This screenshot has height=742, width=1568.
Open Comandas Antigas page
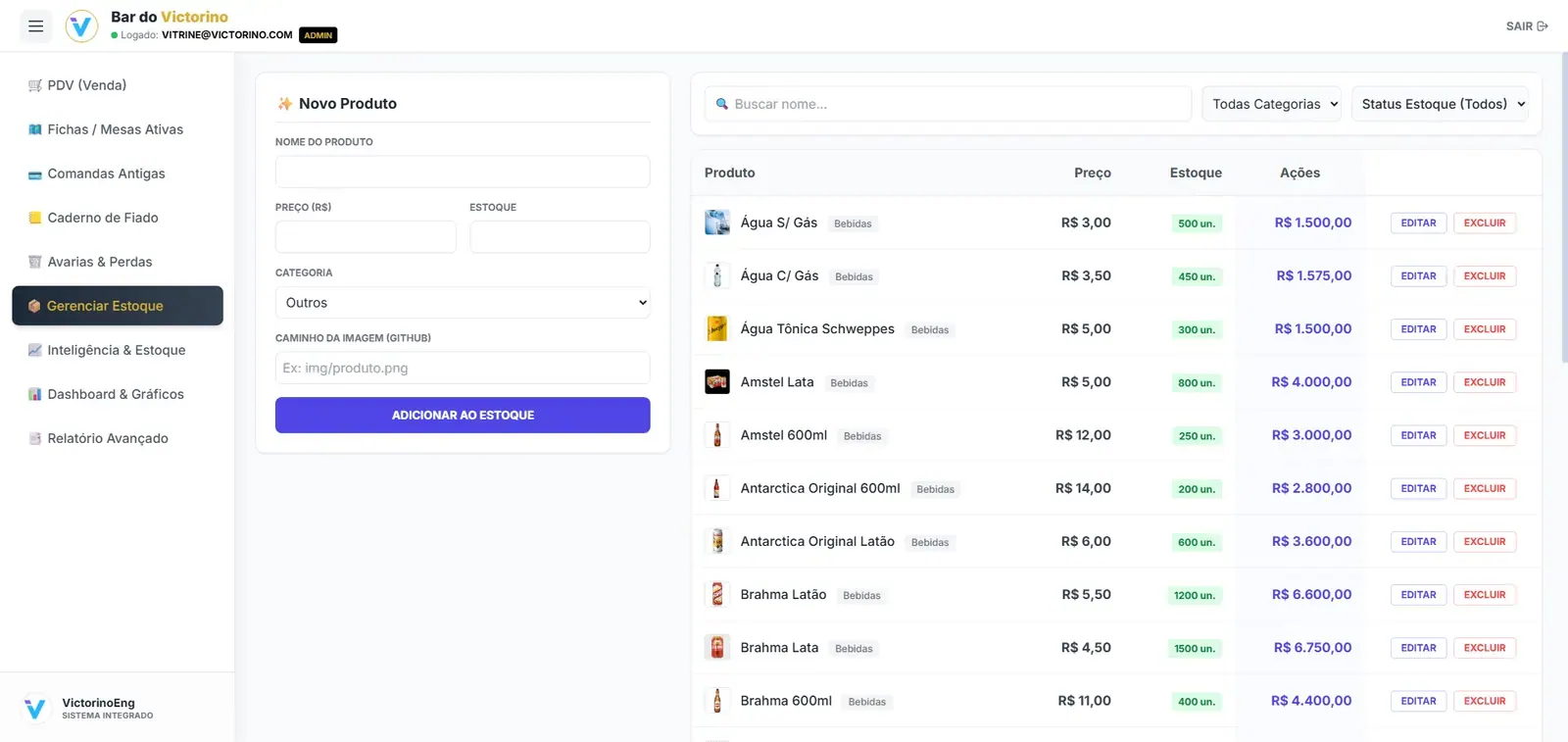click(118, 173)
